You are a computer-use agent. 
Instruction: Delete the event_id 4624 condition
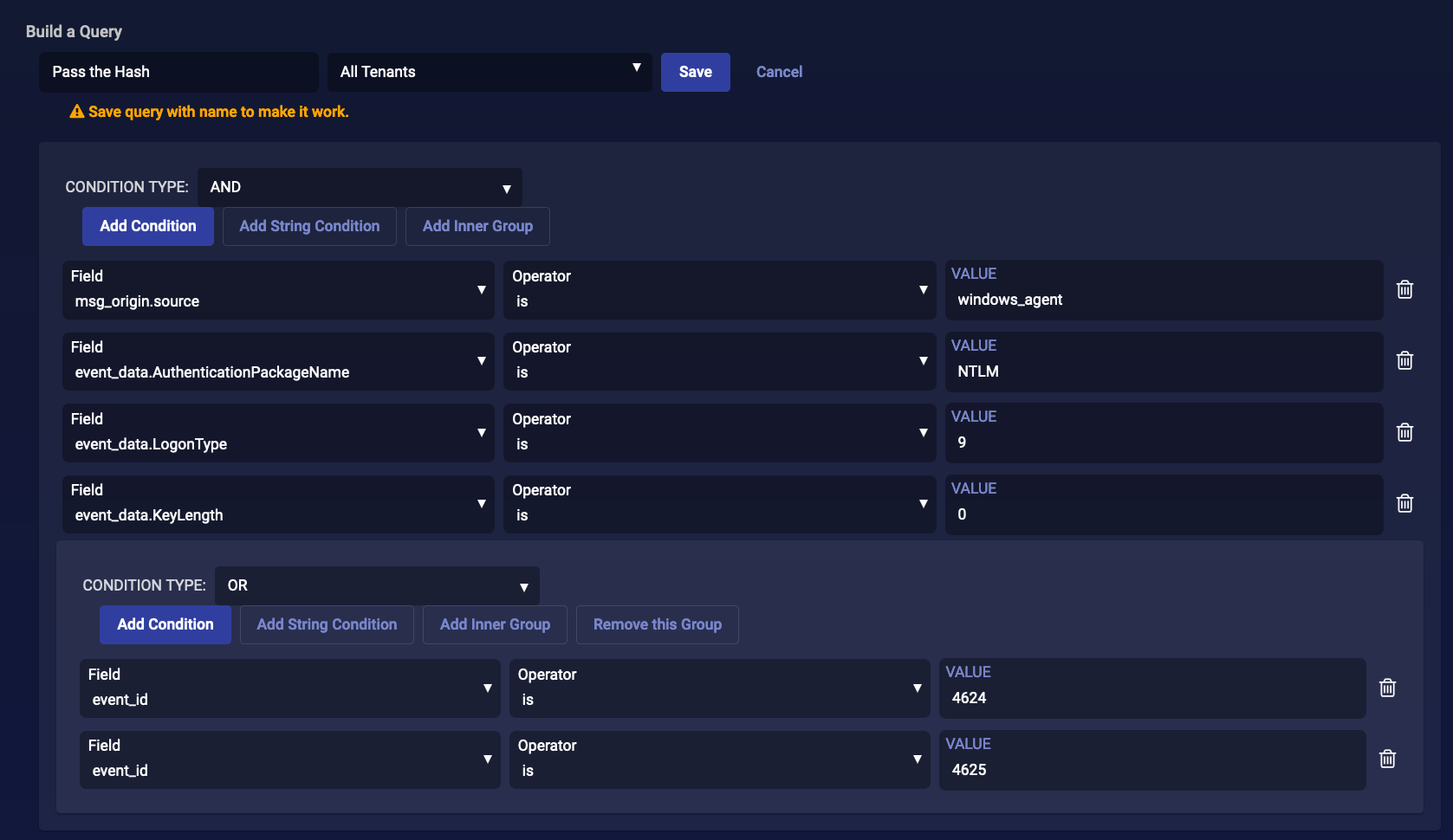(x=1387, y=688)
